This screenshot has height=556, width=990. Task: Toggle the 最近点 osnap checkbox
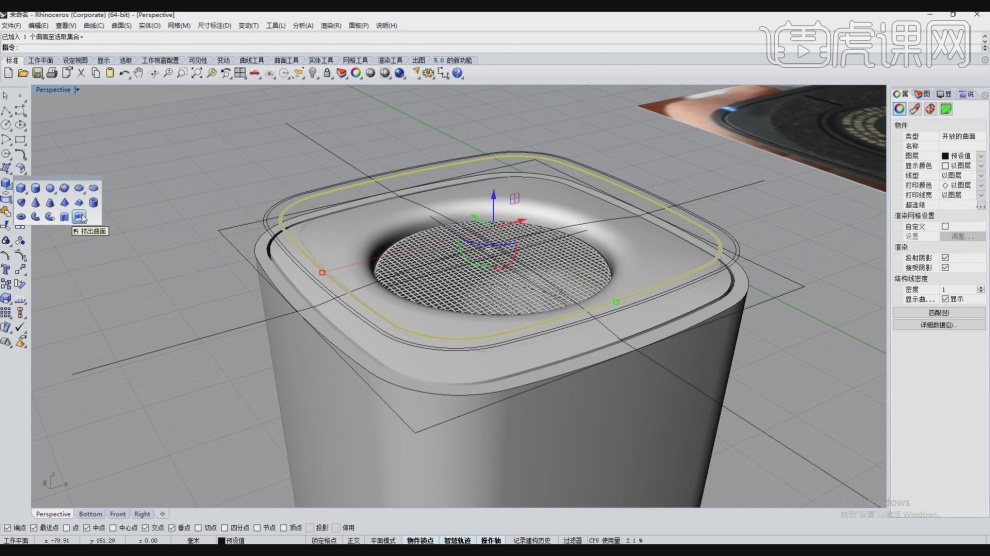pos(34,528)
